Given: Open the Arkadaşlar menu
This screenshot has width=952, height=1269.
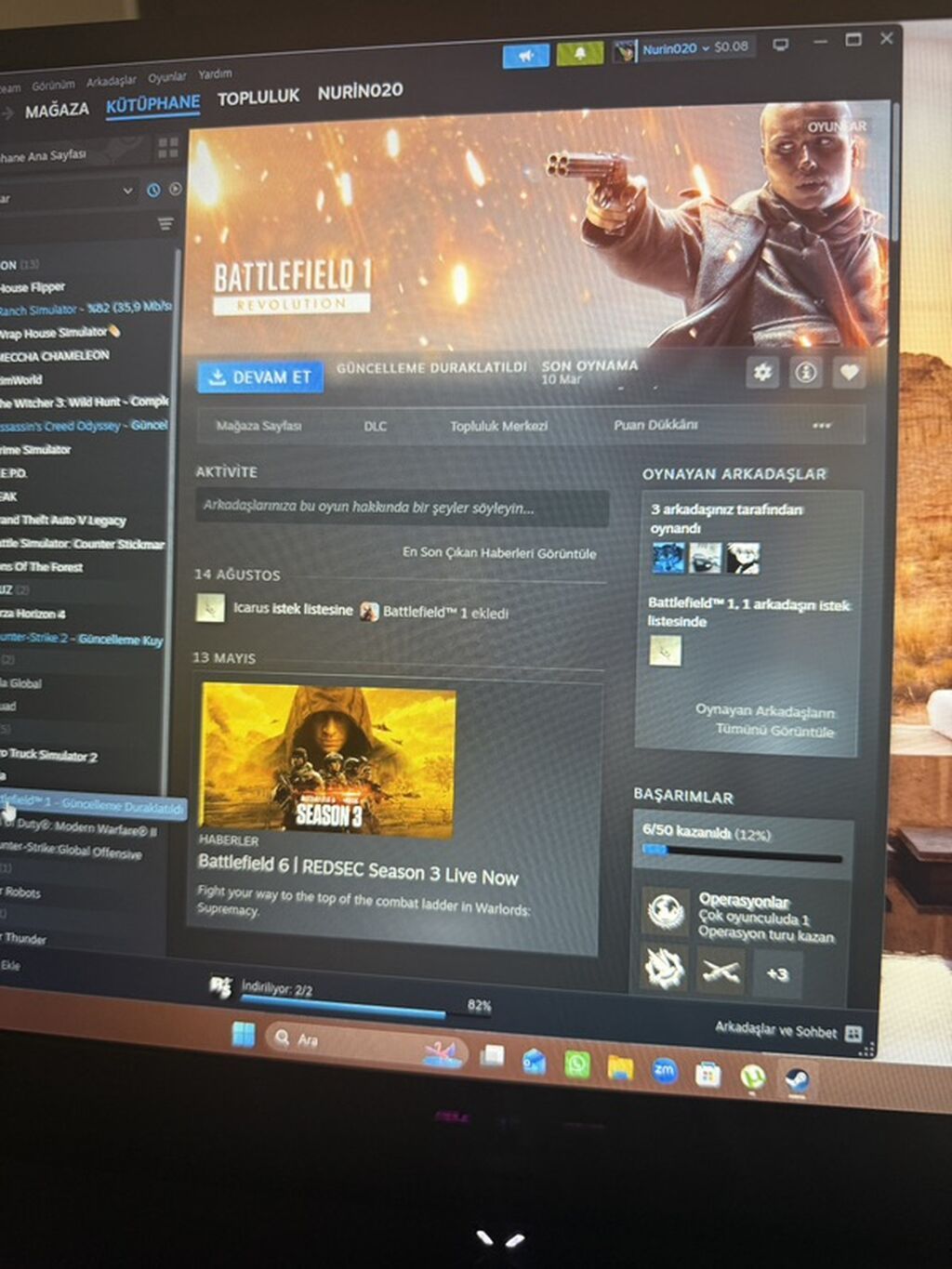Looking at the screenshot, I should (112, 81).
